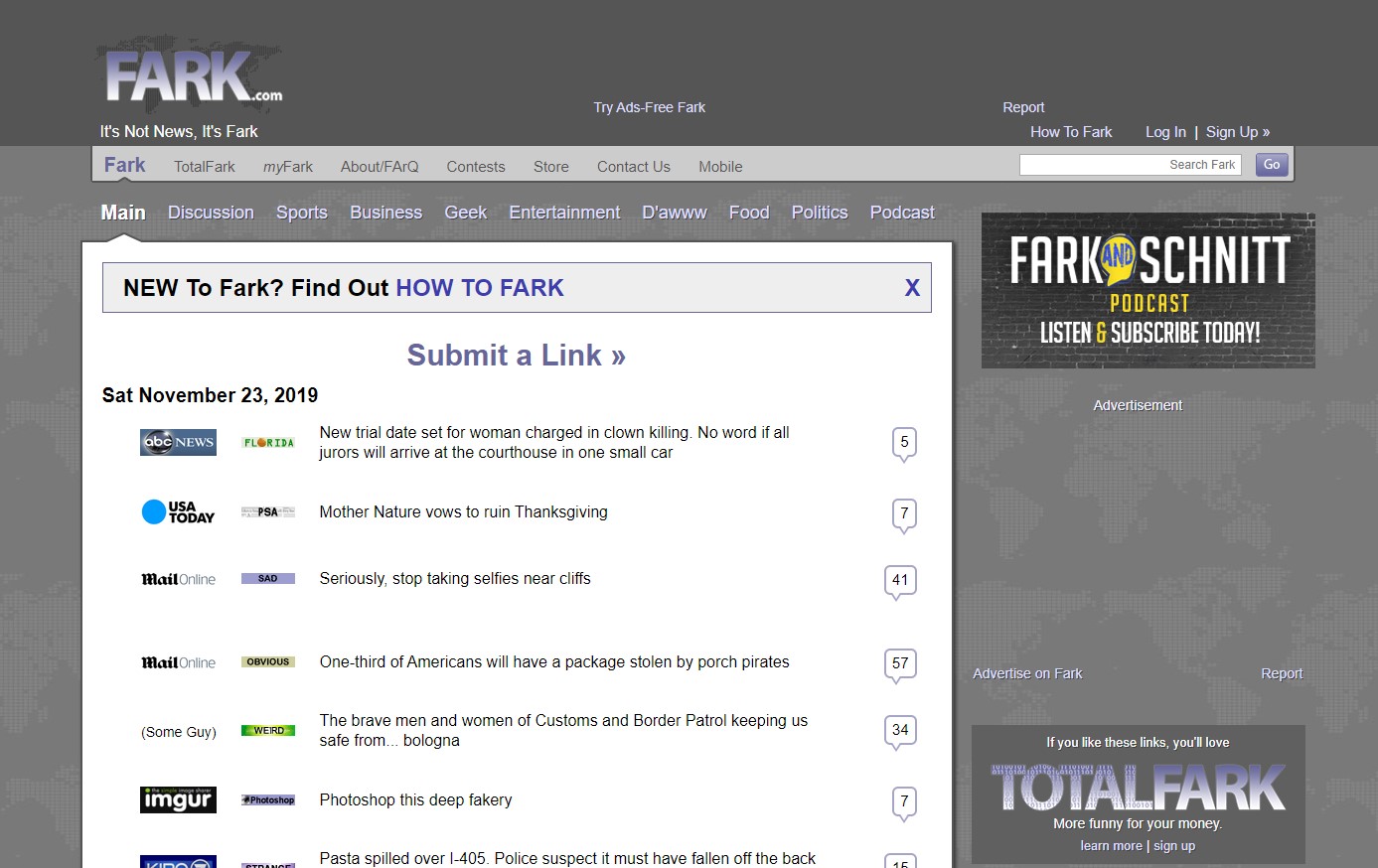Open the Geek tab
1378x868 pixels.
coord(466,213)
